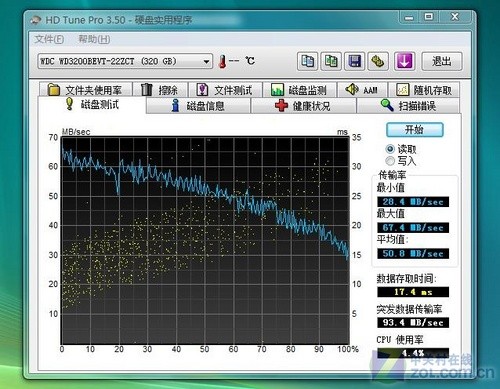Image resolution: width=500 pixels, height=389 pixels.
Task: Click the 开始 start button
Action: [x=415, y=130]
